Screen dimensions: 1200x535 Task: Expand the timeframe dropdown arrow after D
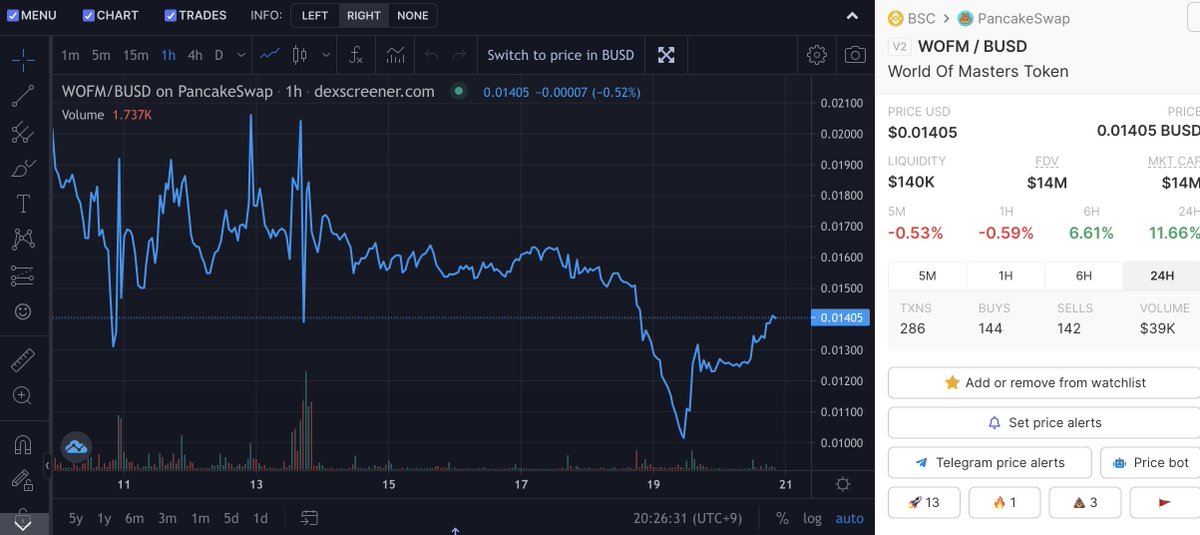(240, 55)
